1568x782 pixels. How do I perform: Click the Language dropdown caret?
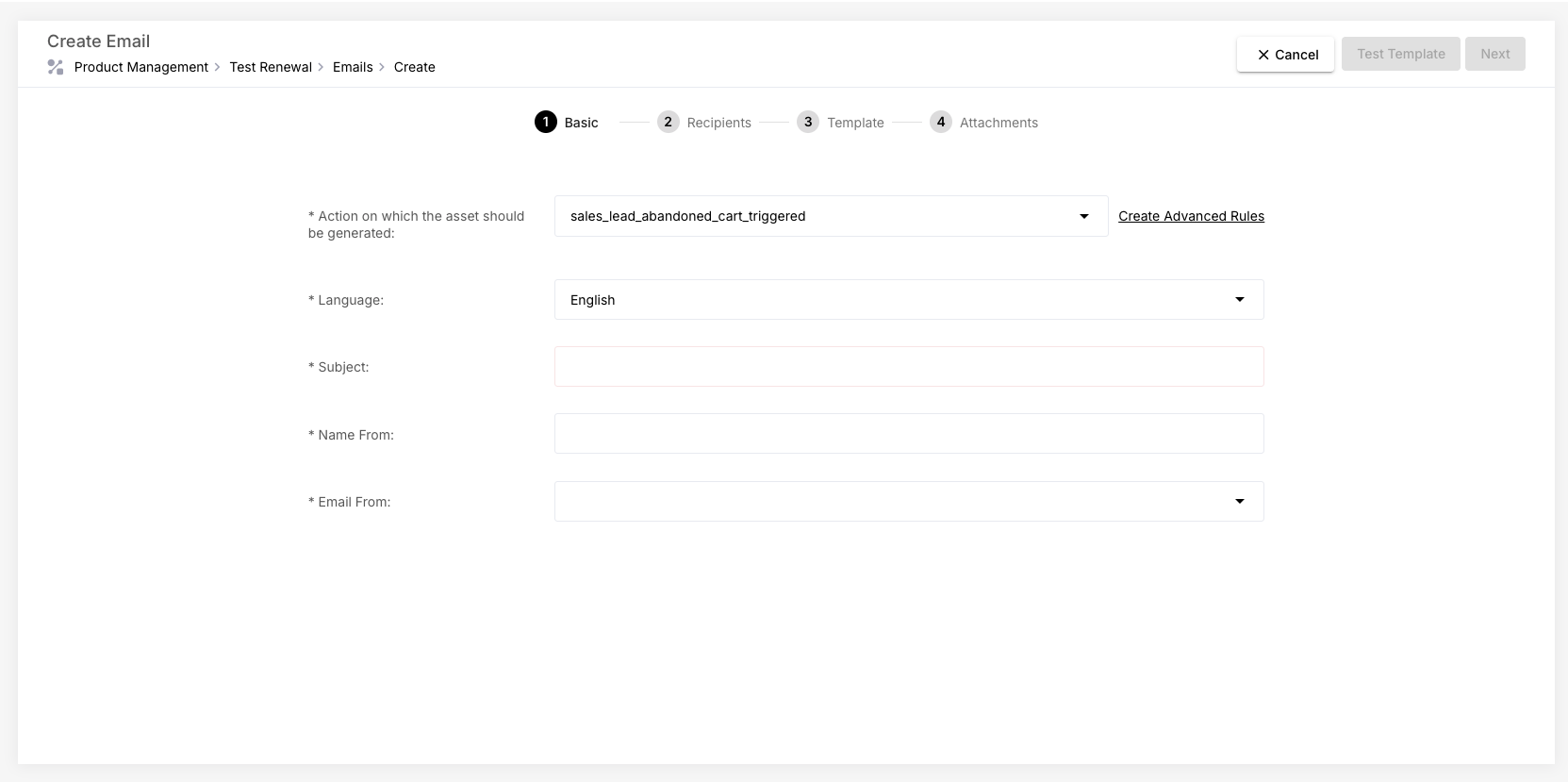point(1240,300)
